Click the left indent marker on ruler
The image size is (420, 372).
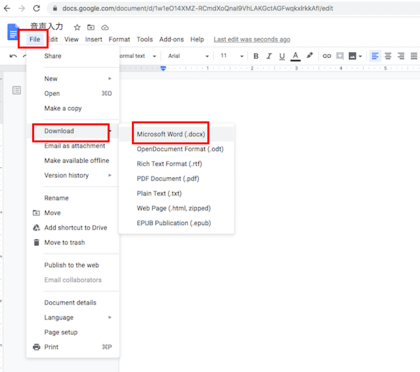click(x=163, y=68)
